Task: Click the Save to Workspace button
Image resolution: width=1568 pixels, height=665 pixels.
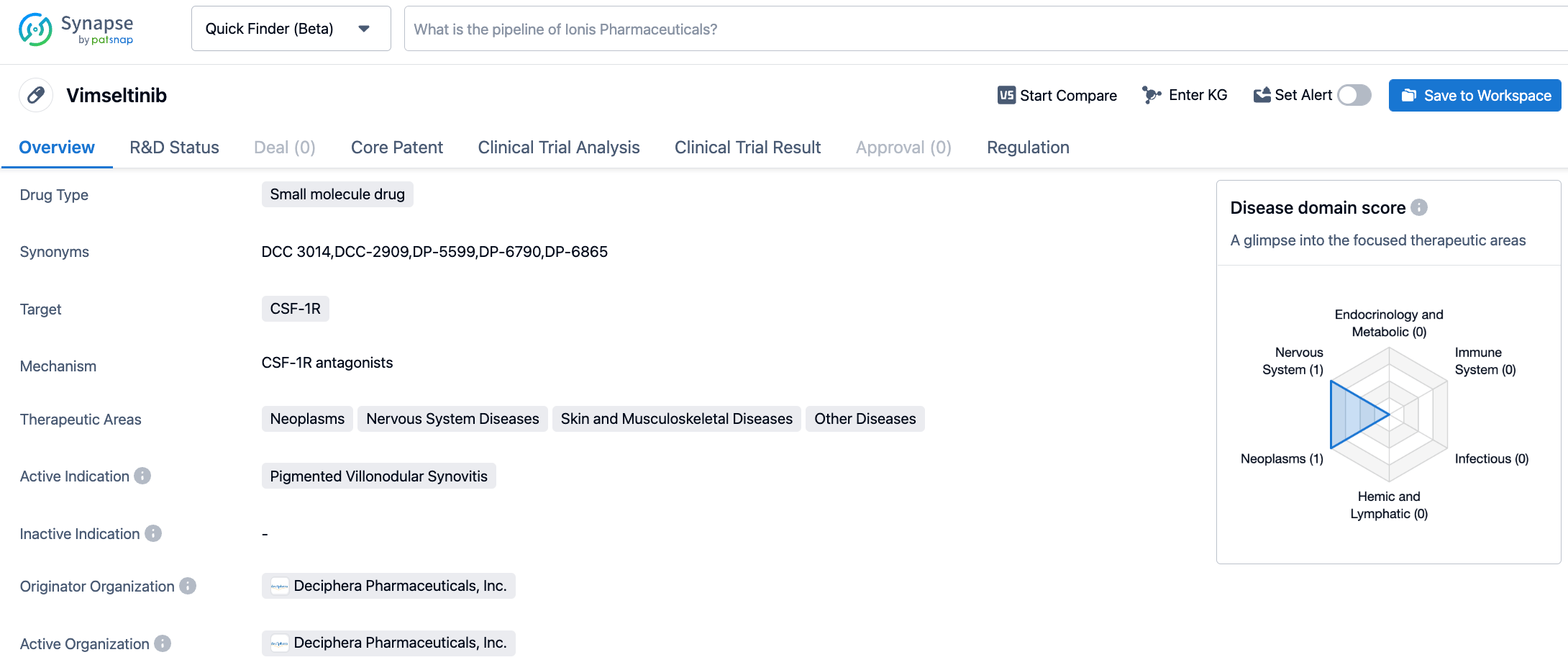Action: pyautogui.click(x=1474, y=95)
